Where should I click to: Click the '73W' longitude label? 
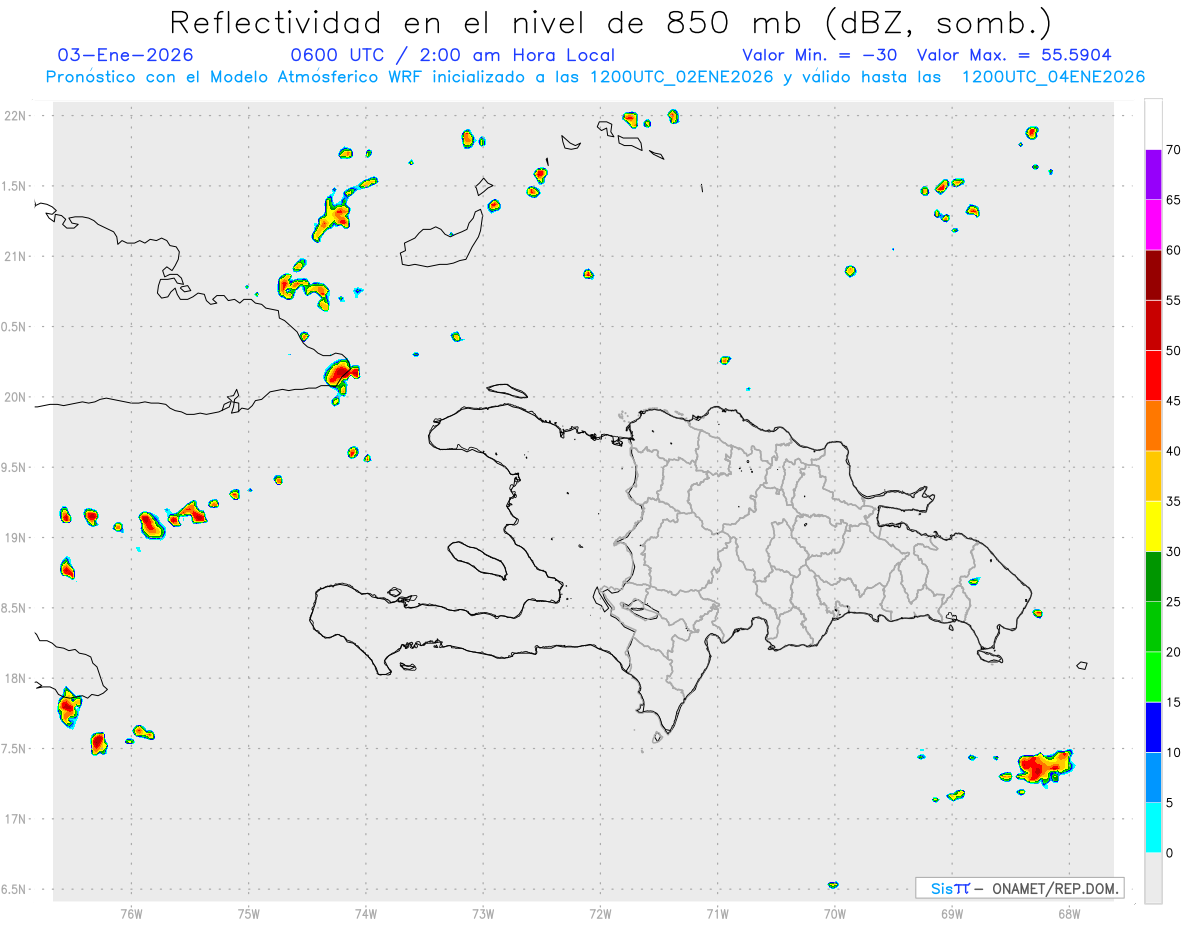pyautogui.click(x=483, y=913)
